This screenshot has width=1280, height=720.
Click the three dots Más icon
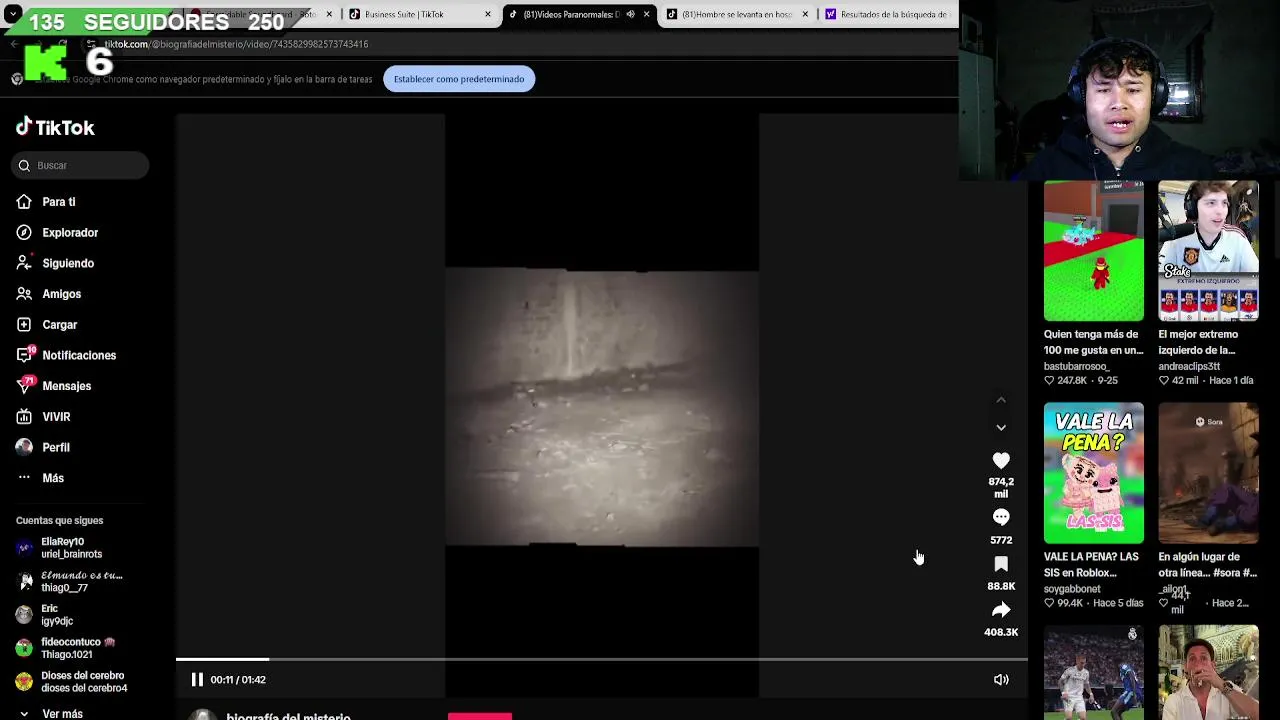pos(24,478)
